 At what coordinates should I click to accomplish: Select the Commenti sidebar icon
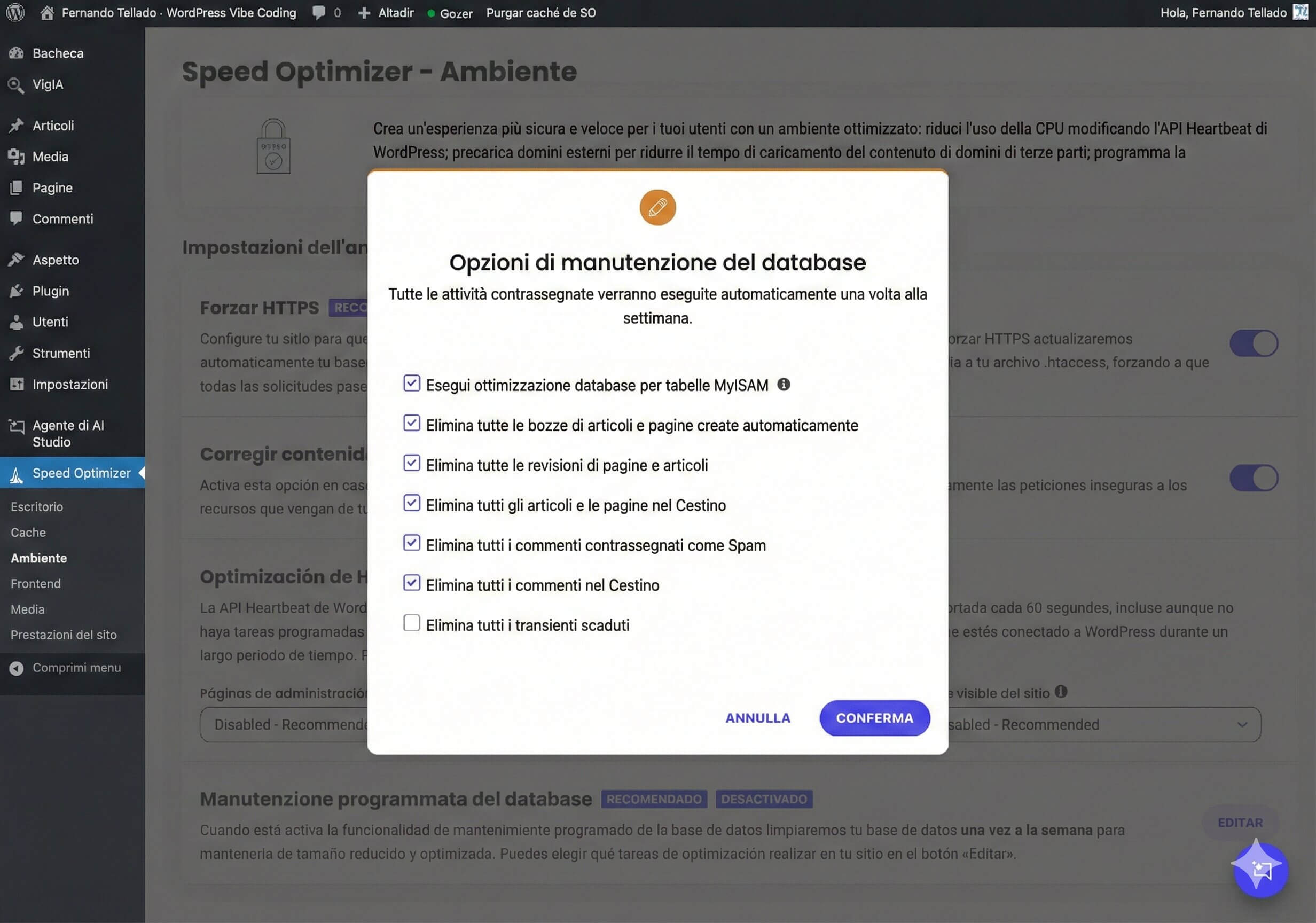[17, 218]
